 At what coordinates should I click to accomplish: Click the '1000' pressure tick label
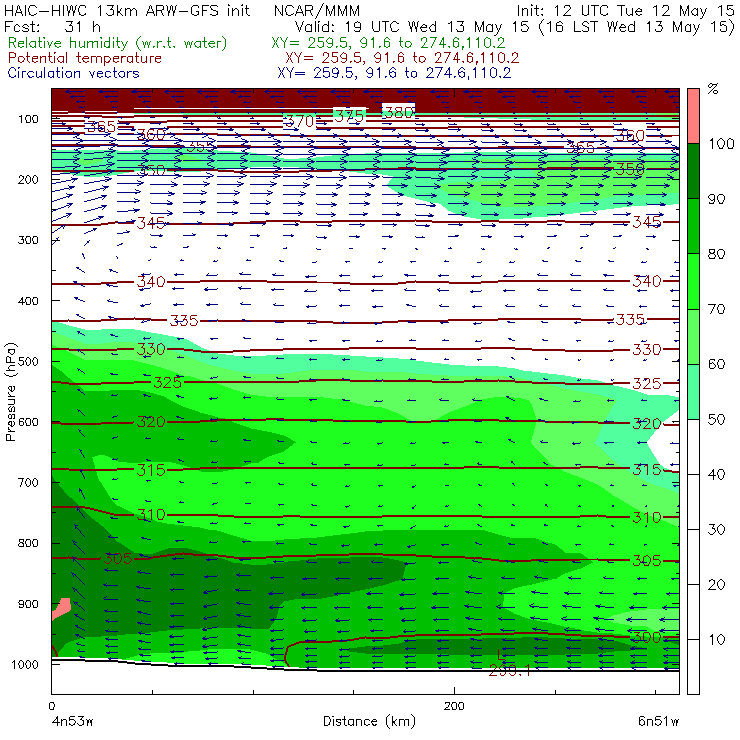pyautogui.click(x=25, y=664)
